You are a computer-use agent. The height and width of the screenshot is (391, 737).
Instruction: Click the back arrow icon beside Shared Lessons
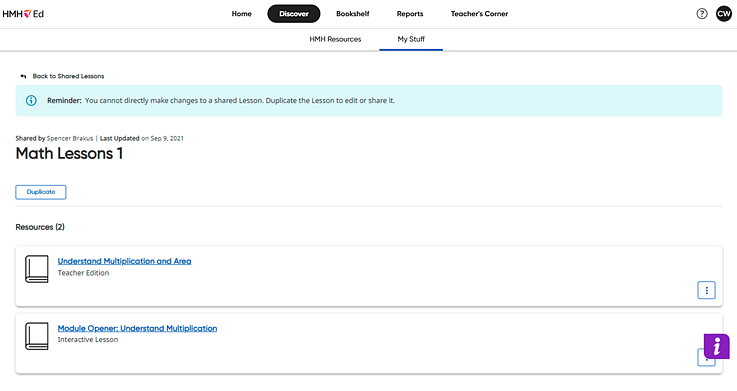point(23,76)
